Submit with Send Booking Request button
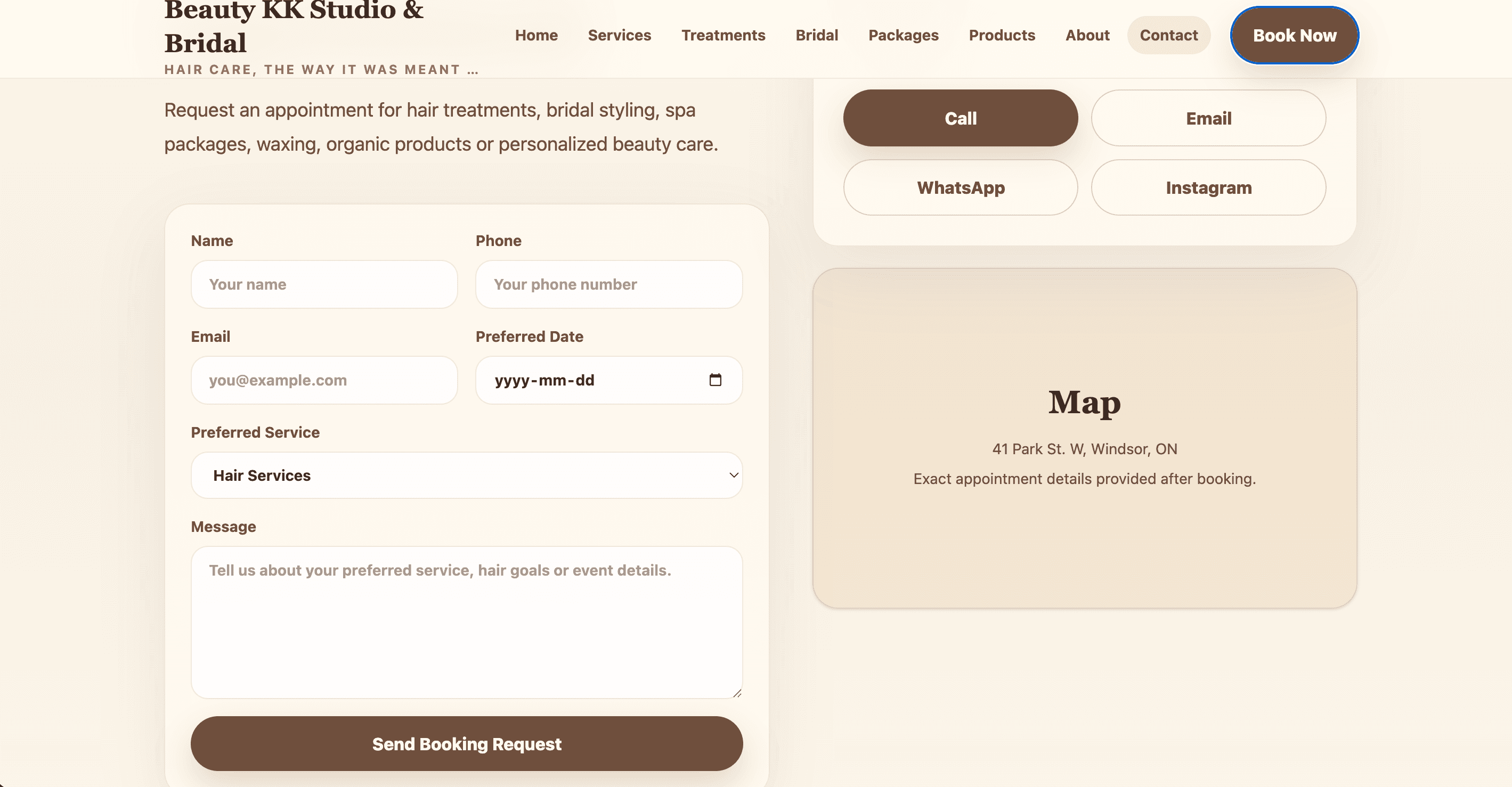The width and height of the screenshot is (1512, 787). pyautogui.click(x=467, y=744)
